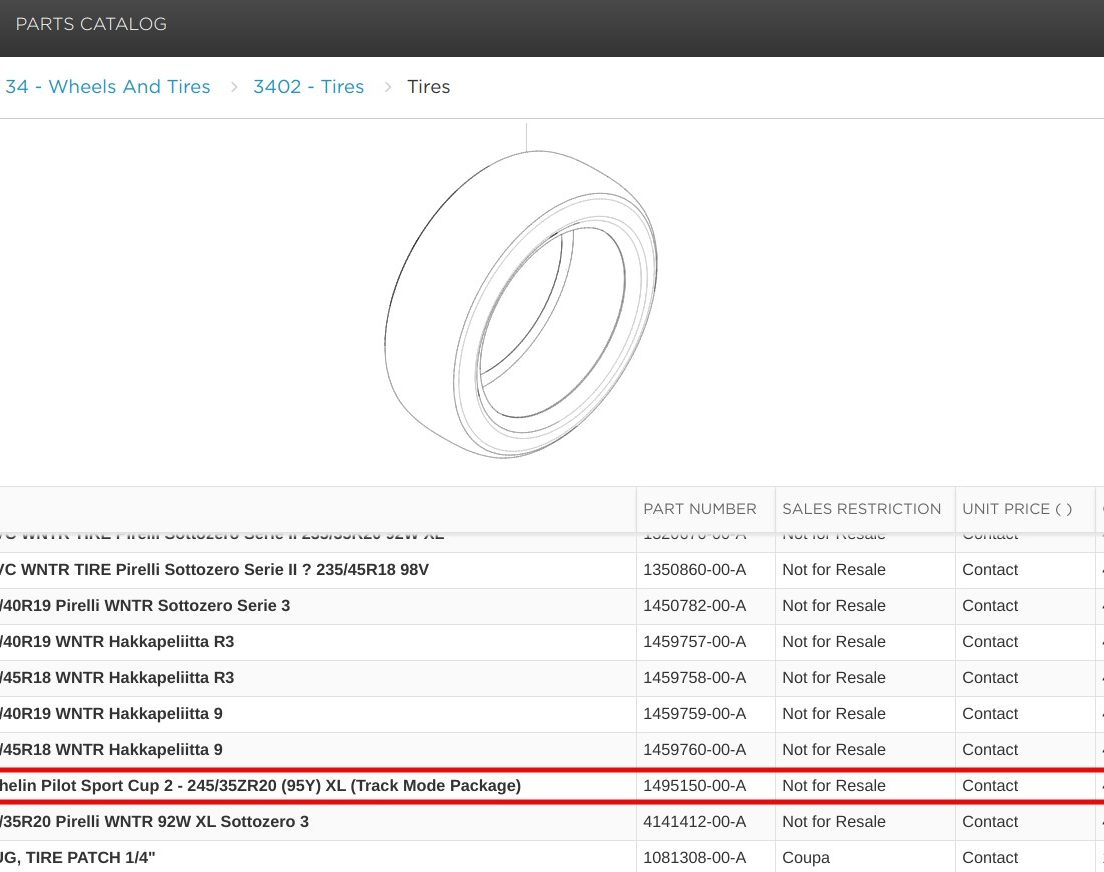This screenshot has height=872, width=1104.
Task: Click 'Contact' price for part 1459758-00-A
Action: [x=990, y=678]
